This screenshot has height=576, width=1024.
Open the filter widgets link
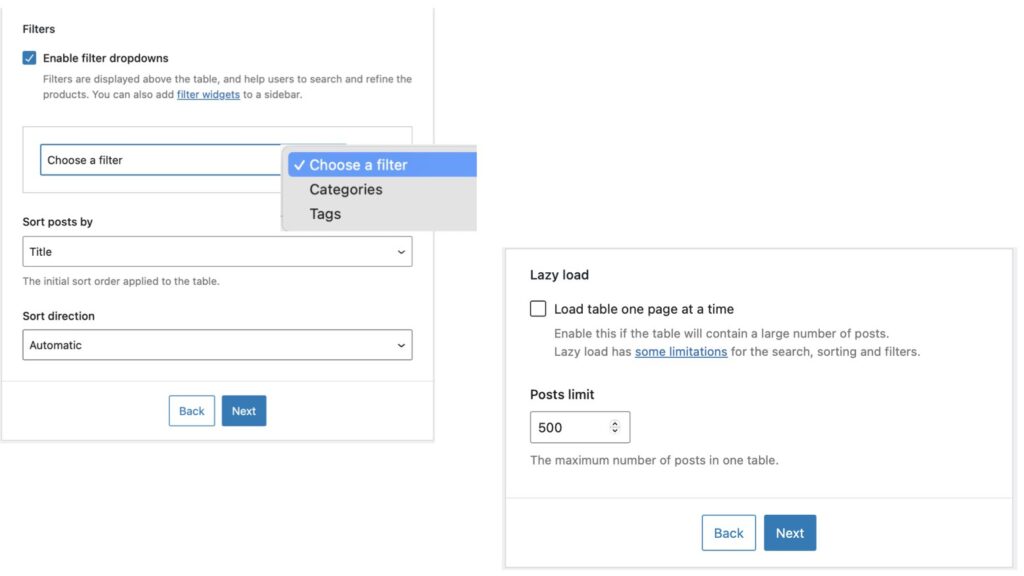click(208, 95)
